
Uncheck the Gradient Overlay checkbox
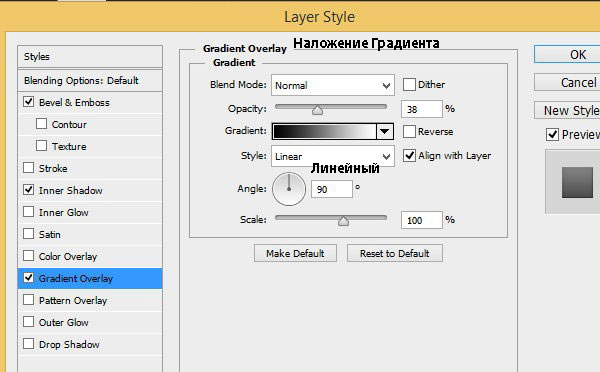click(29, 278)
